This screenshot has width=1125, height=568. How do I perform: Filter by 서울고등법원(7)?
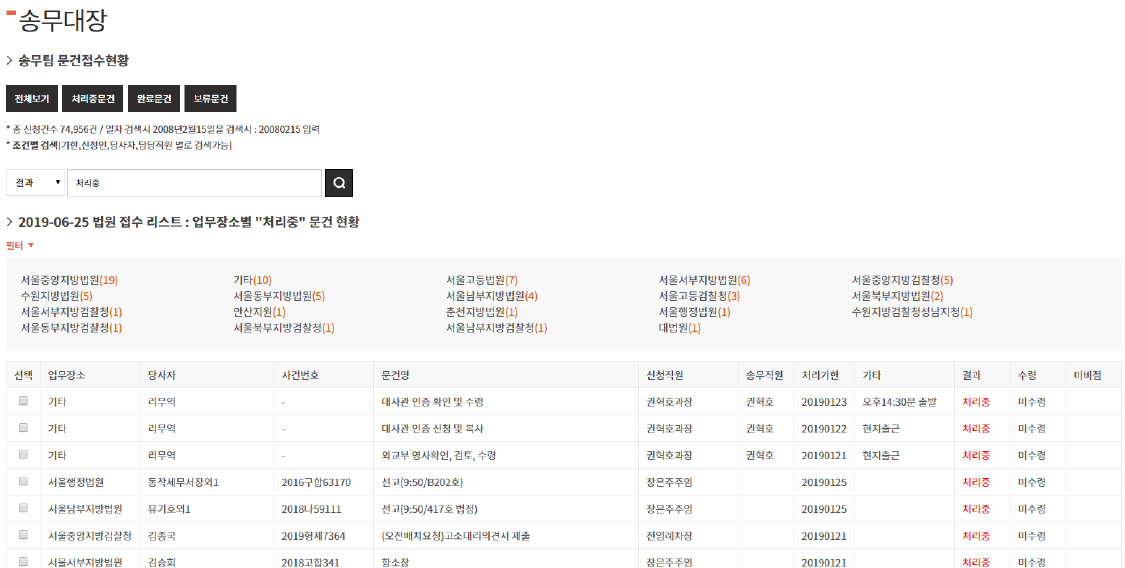pyautogui.click(x=481, y=280)
